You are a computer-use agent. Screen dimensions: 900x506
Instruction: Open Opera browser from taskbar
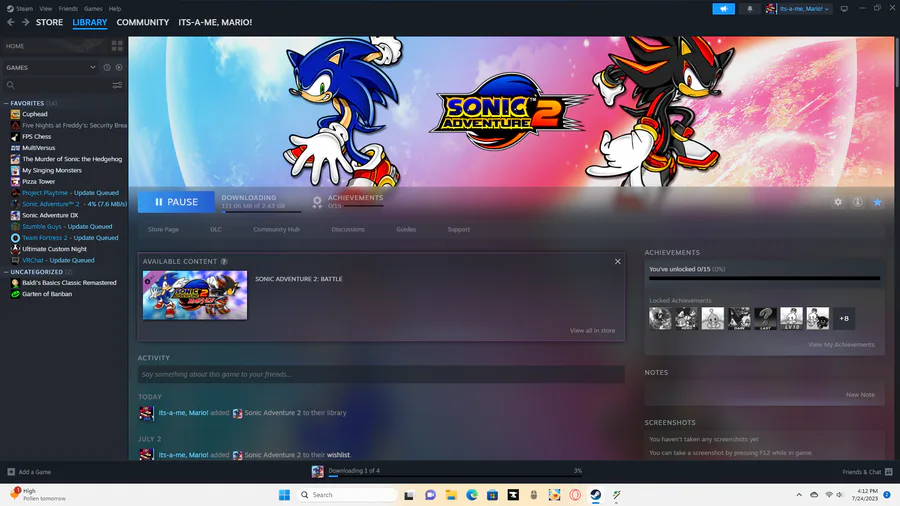[x=575, y=495]
